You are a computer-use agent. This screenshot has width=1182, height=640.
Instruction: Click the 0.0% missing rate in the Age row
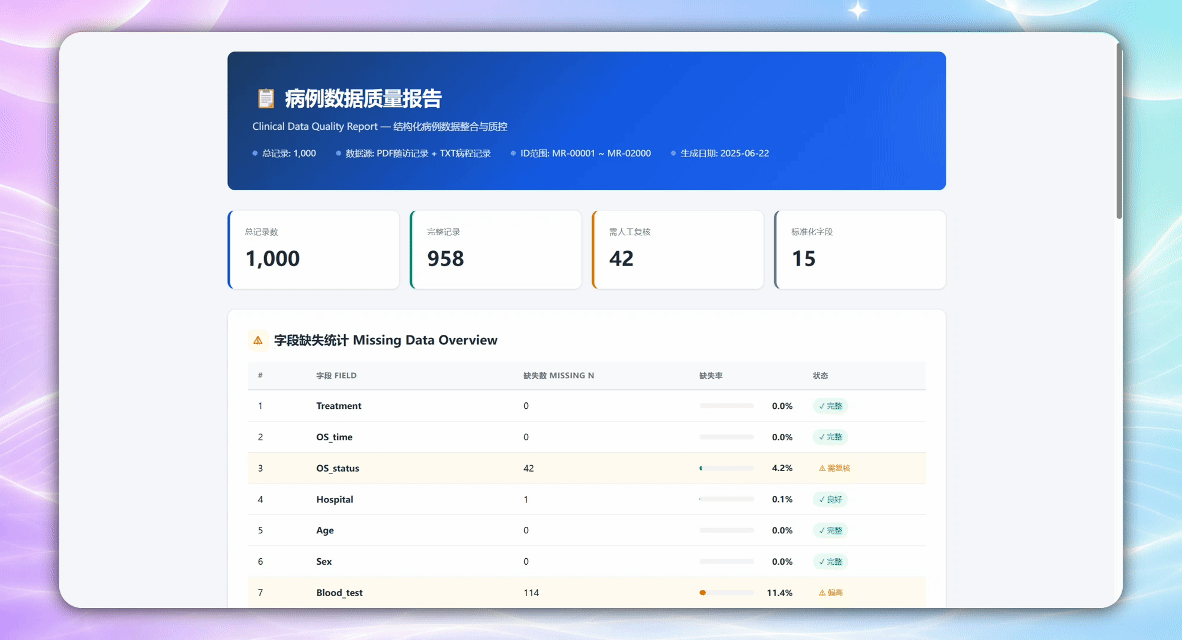click(782, 531)
